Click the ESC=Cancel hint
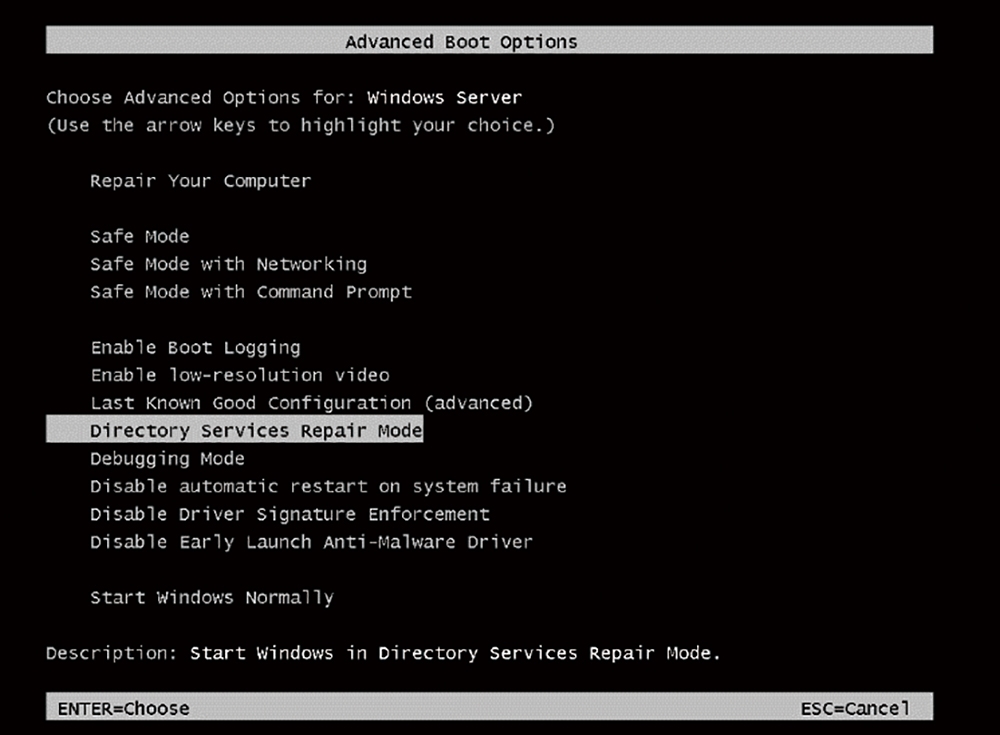Viewport: 1000px width, 735px height. pyautogui.click(x=855, y=709)
